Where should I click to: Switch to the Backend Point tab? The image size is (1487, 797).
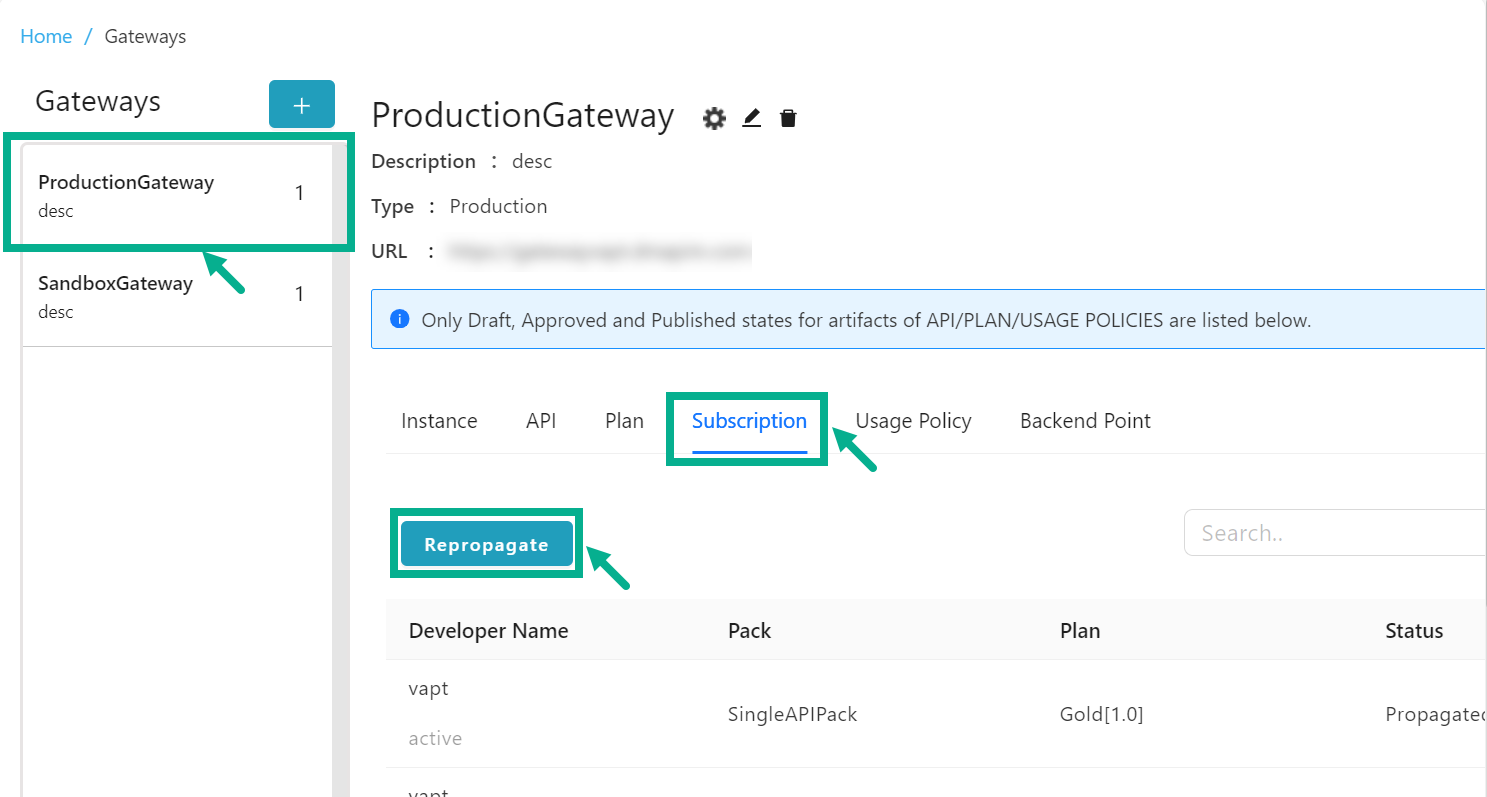pyautogui.click(x=1085, y=420)
